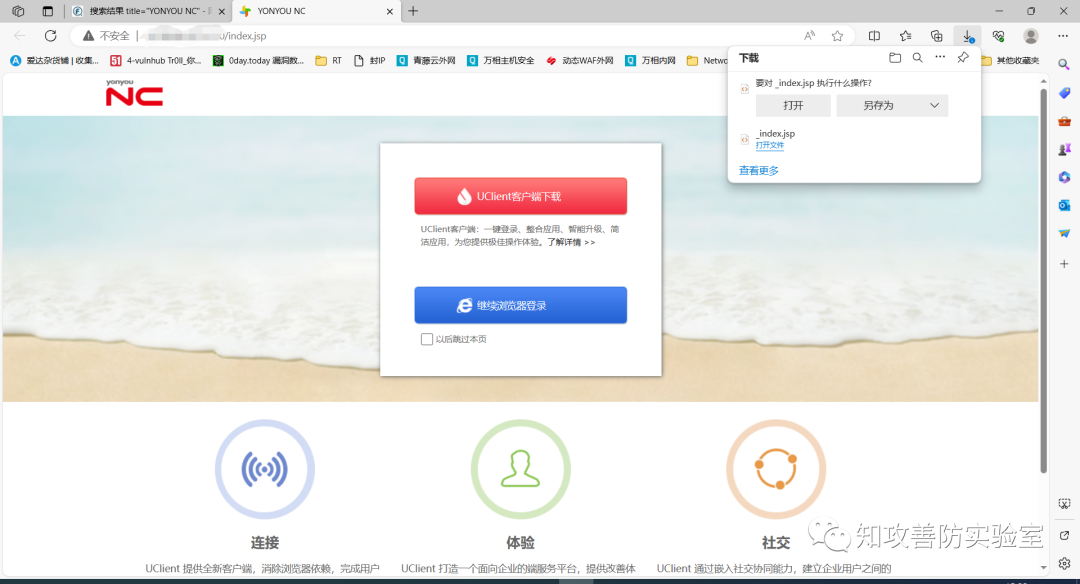Add a site to the sidebar with plus

[1064, 263]
